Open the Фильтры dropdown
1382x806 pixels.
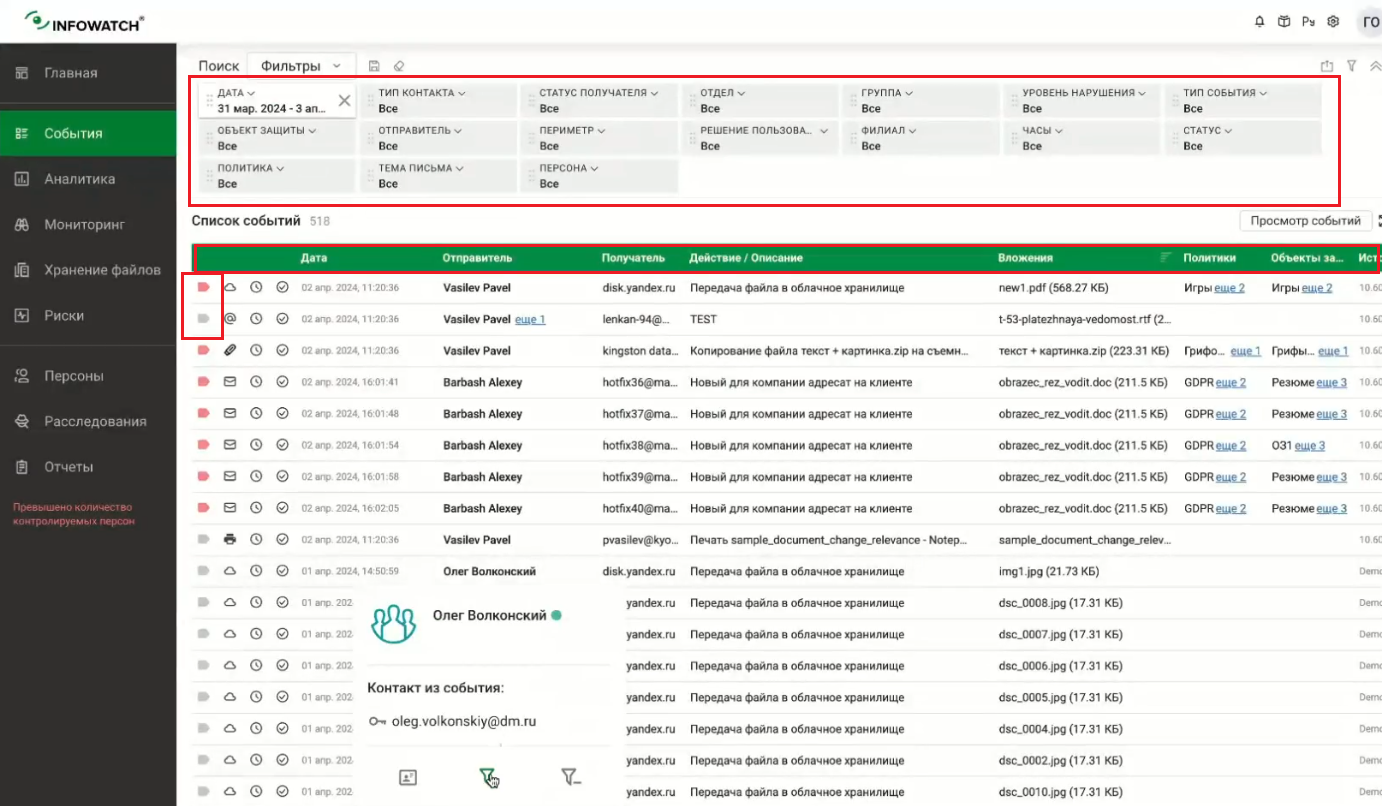click(300, 66)
